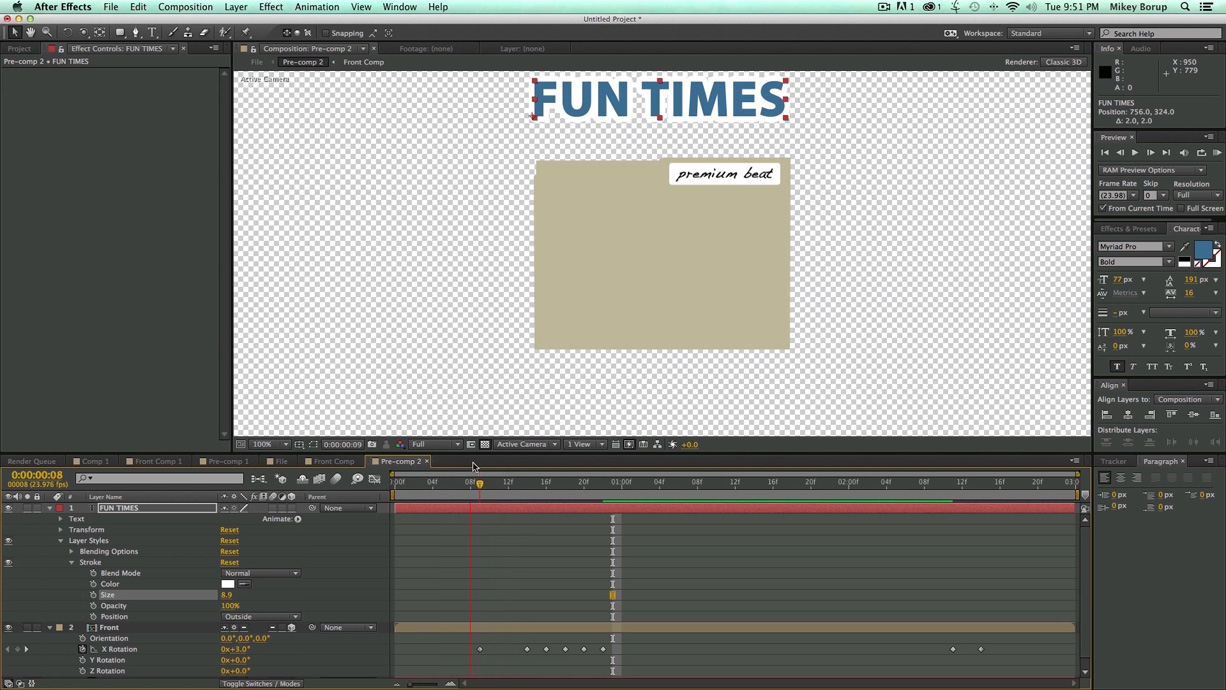This screenshot has height=690, width=1226.
Task: Enable the Snapping checkbox
Action: (327, 32)
